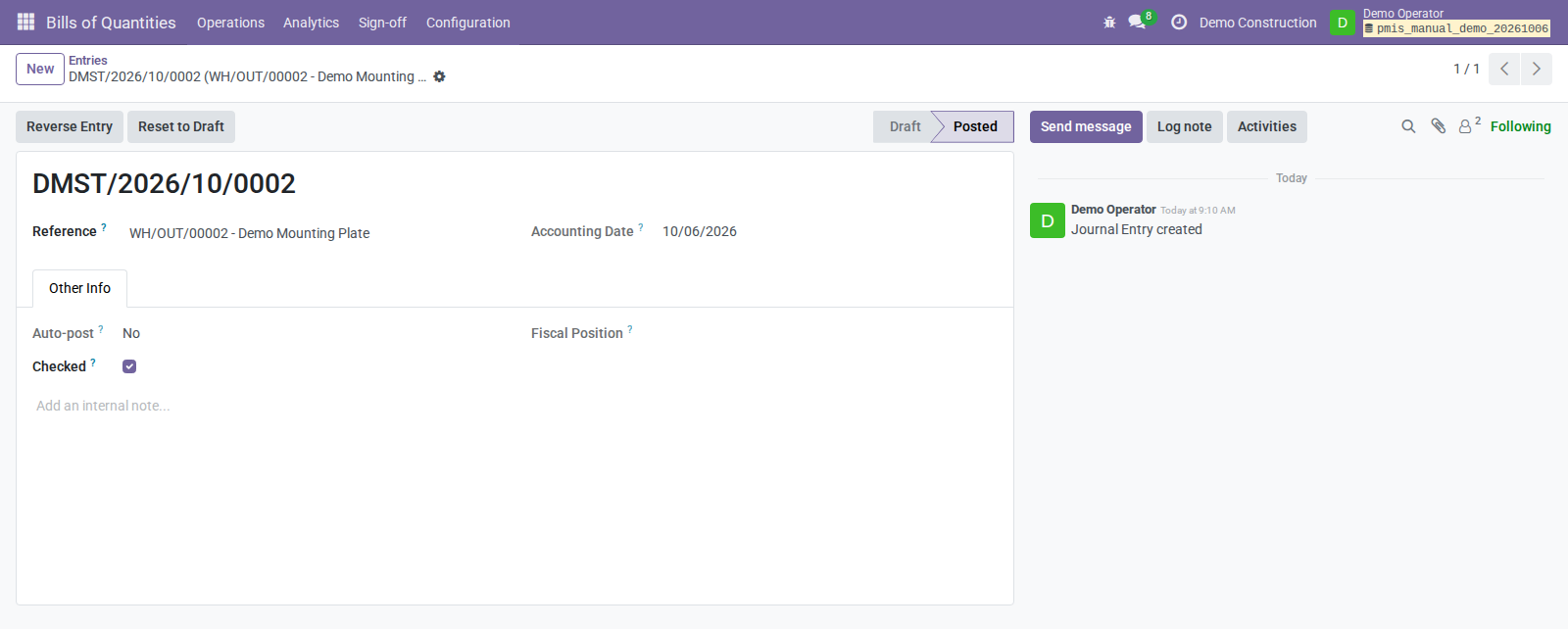Viewport: 1568px width, 629px height.
Task: Click the Accounting Date value 10/06/2026
Action: [700, 231]
